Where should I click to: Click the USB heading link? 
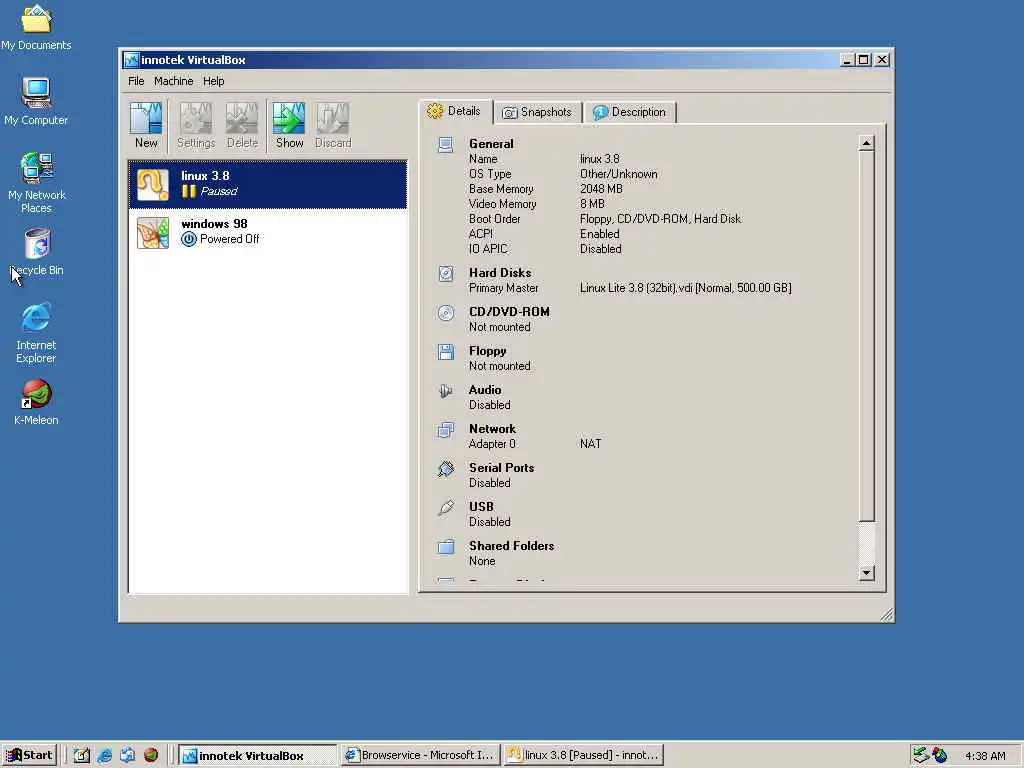pos(481,507)
